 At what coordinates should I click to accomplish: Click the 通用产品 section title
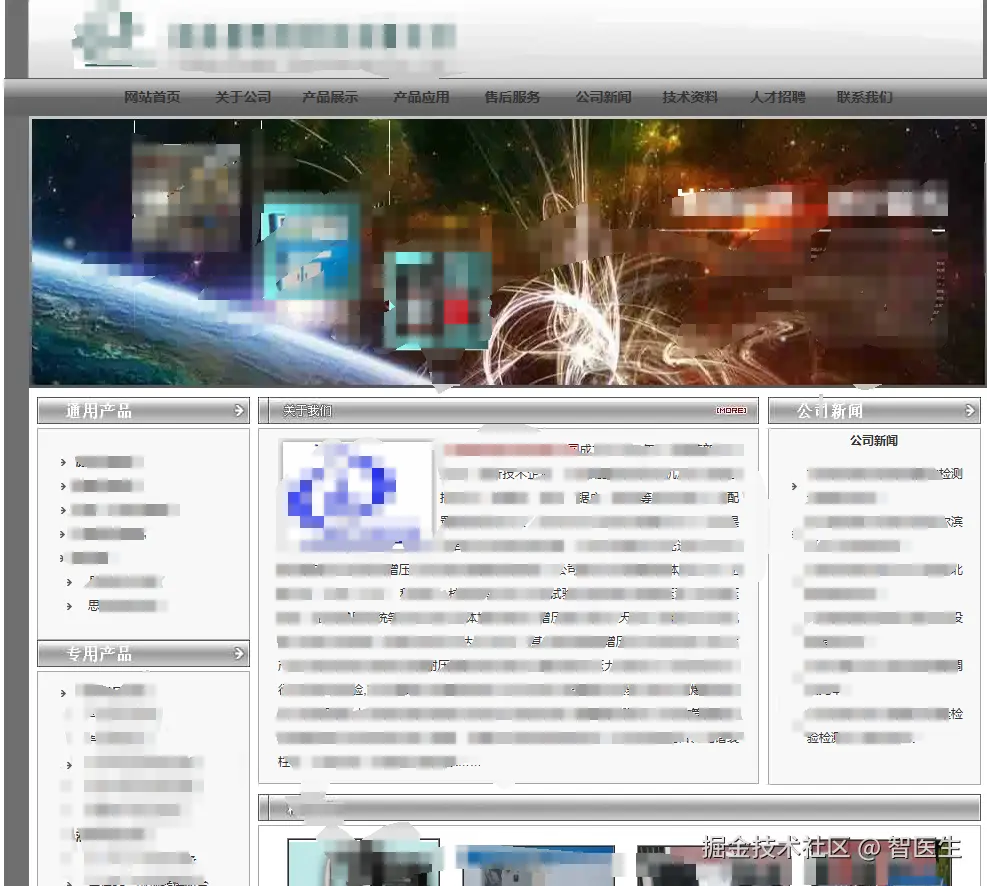click(99, 410)
